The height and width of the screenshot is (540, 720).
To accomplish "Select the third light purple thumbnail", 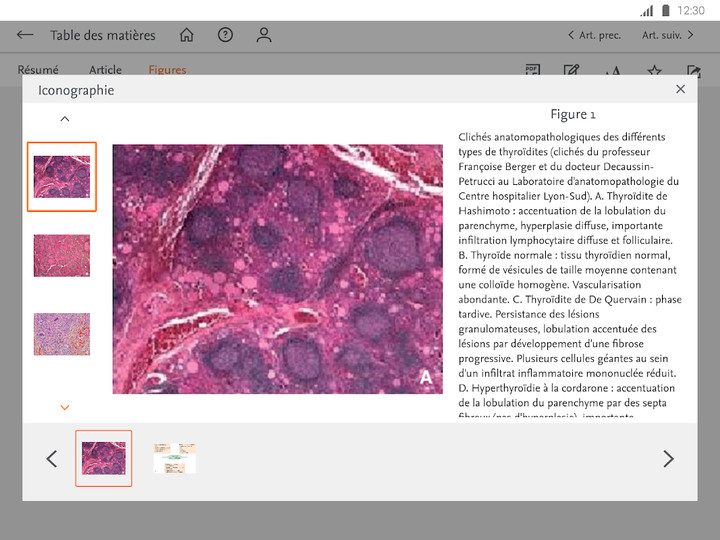I will click(62, 334).
